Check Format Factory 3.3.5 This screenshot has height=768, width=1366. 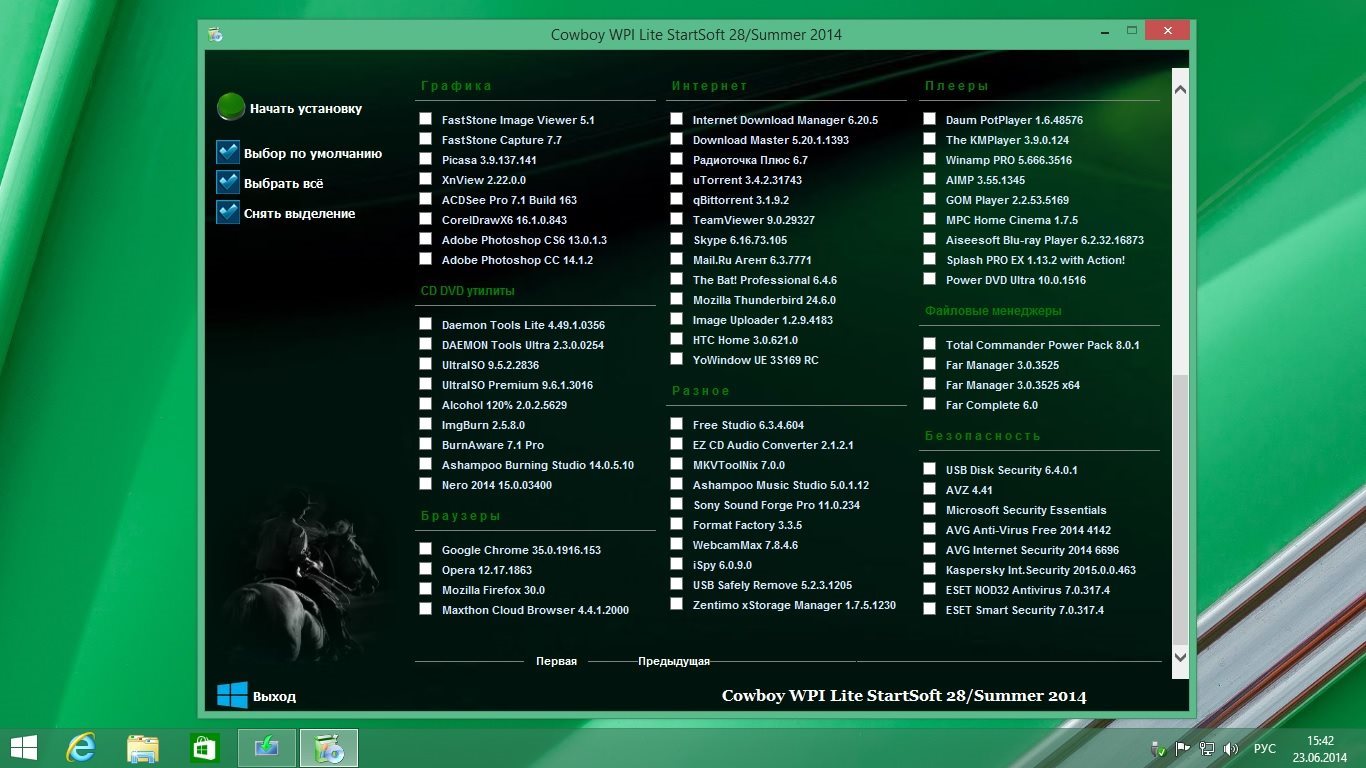coord(677,524)
